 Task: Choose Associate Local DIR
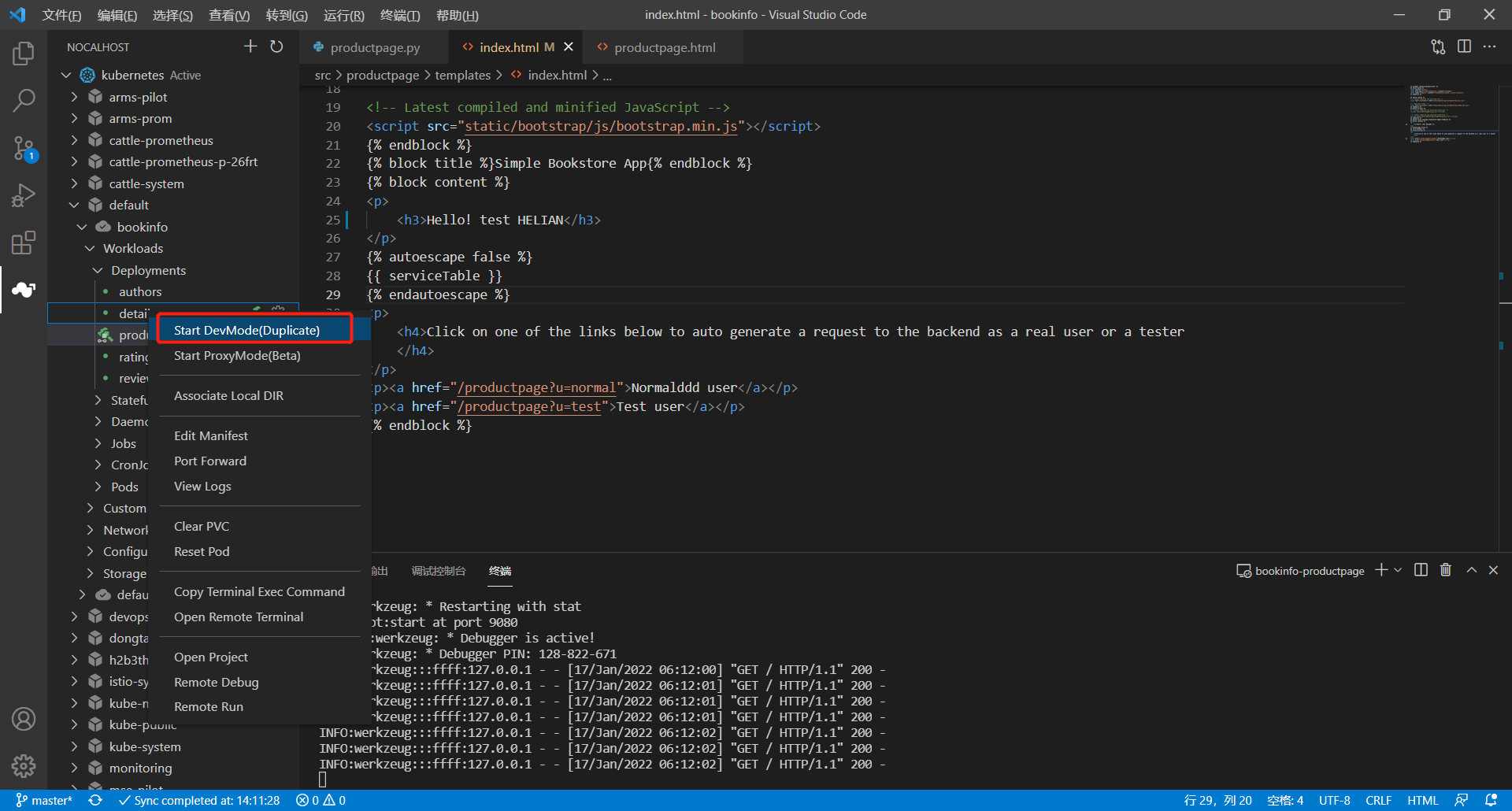[260, 395]
